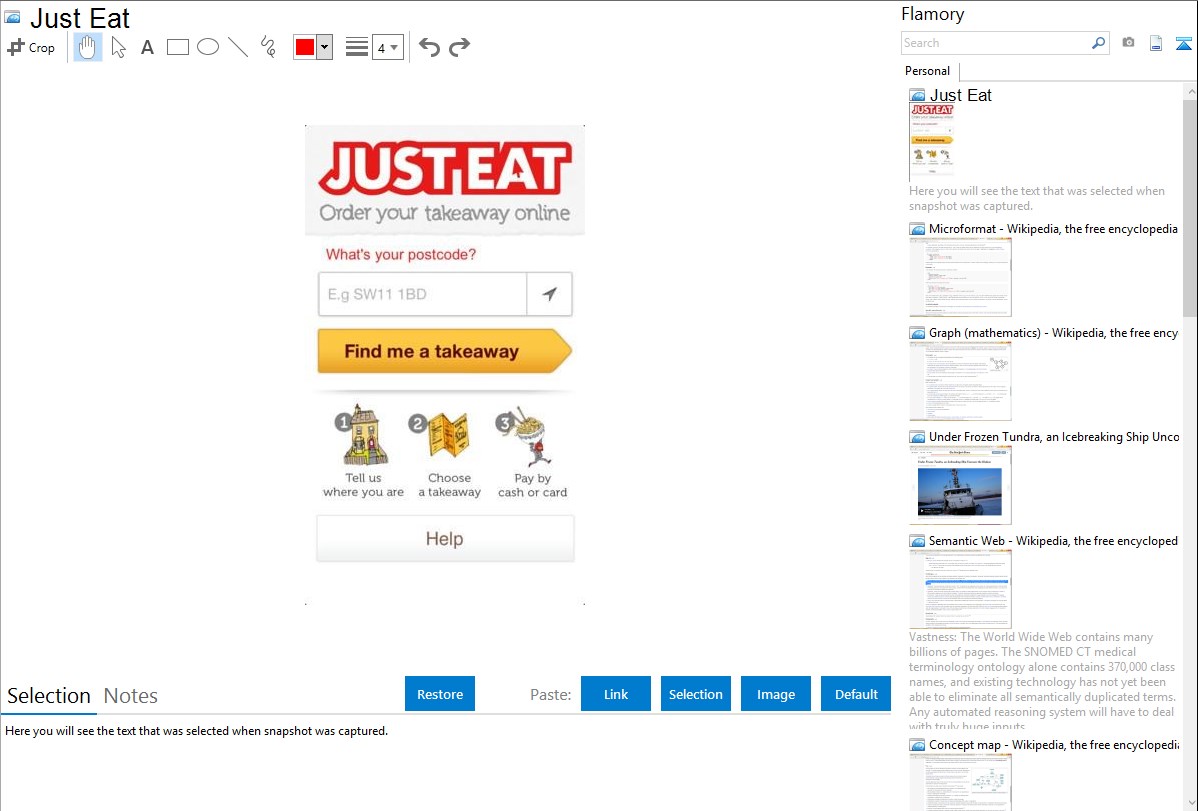Image resolution: width=1198 pixels, height=811 pixels.
Task: Undo the last edit
Action: coord(429,47)
